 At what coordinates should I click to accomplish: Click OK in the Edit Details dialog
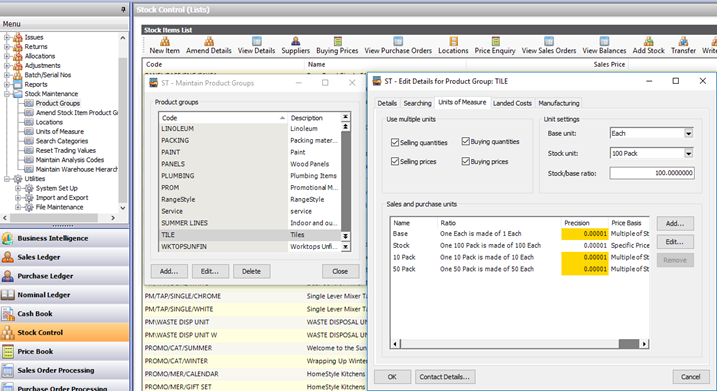click(392, 377)
